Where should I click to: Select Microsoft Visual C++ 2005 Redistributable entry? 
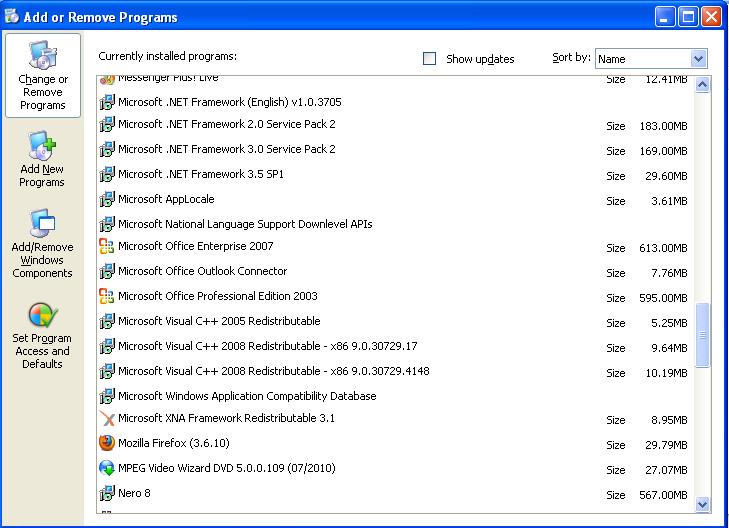(219, 321)
